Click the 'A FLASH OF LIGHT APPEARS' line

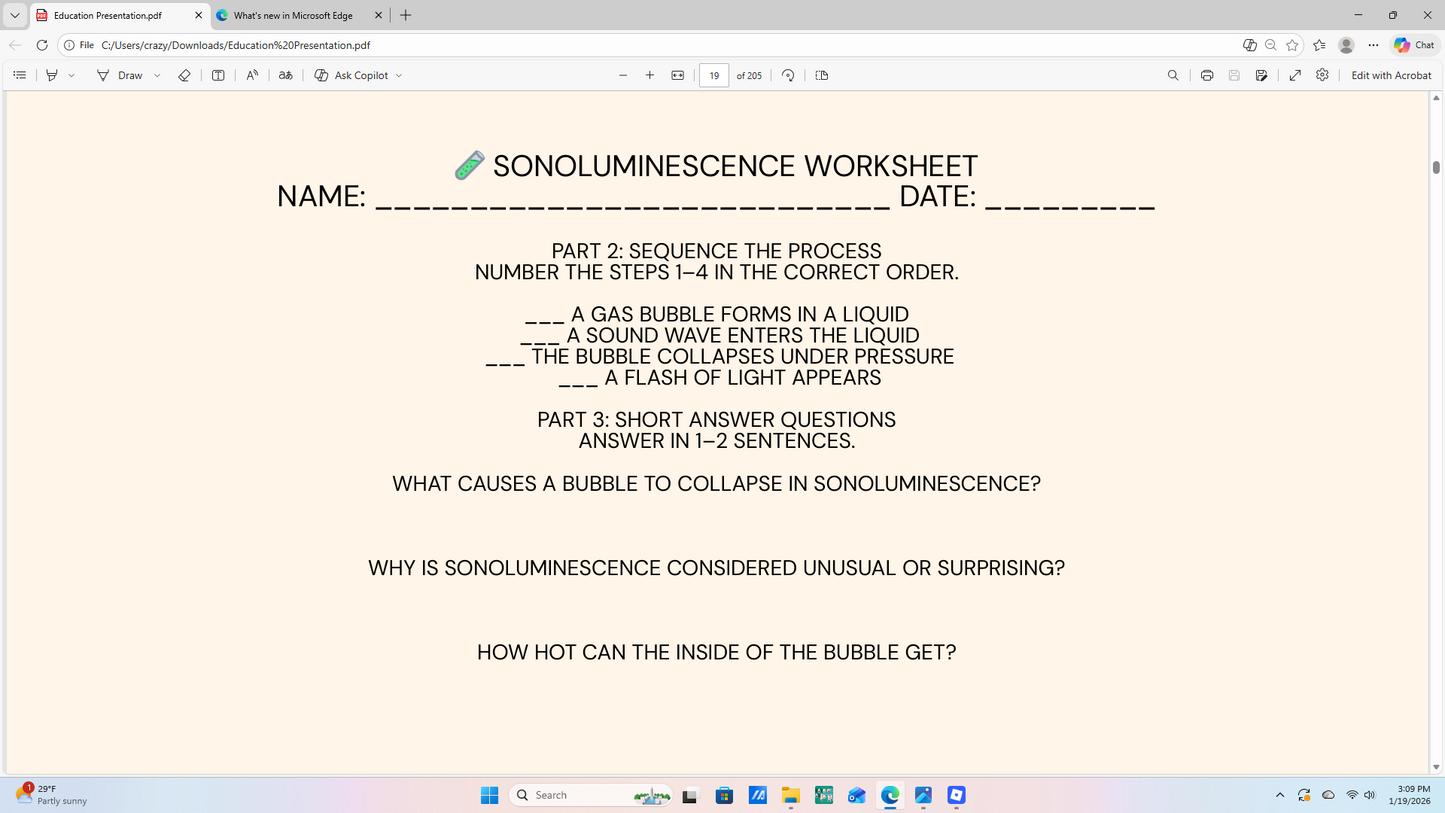click(x=743, y=378)
